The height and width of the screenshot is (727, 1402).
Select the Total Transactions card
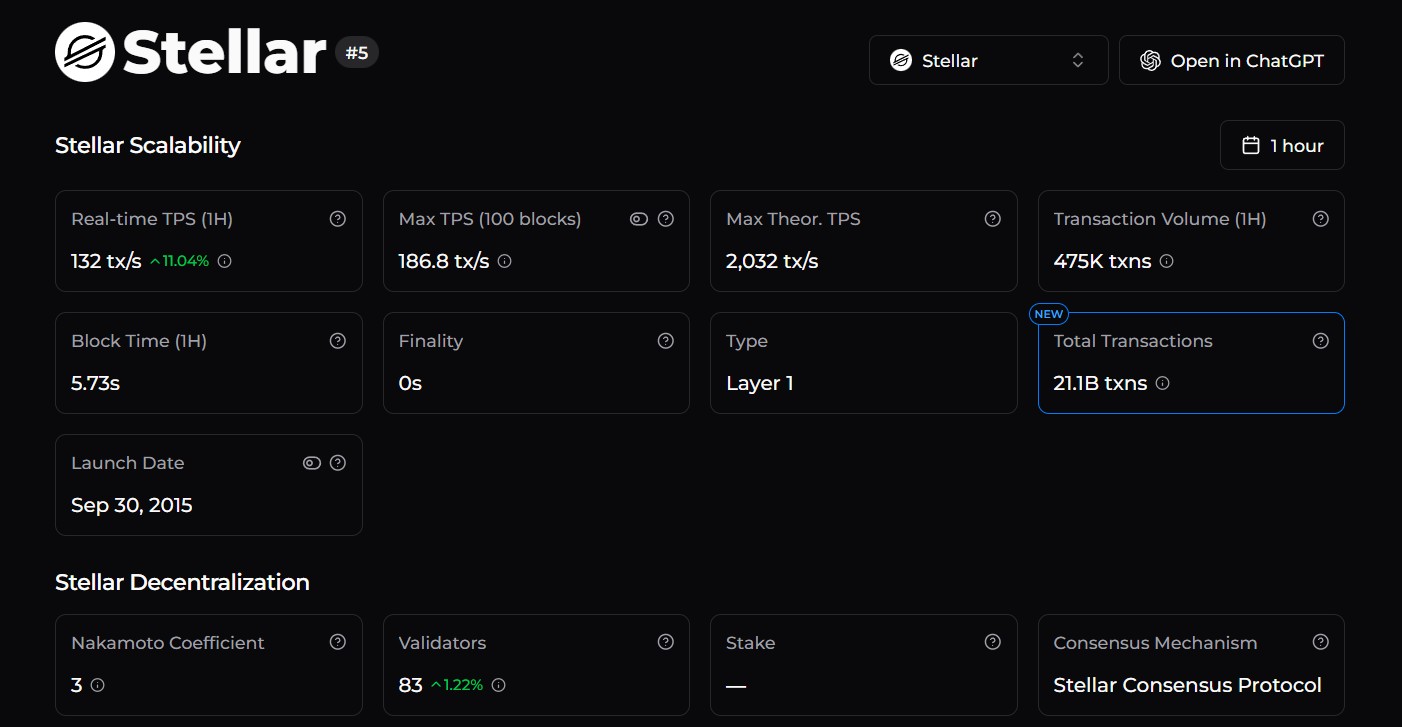click(1191, 363)
